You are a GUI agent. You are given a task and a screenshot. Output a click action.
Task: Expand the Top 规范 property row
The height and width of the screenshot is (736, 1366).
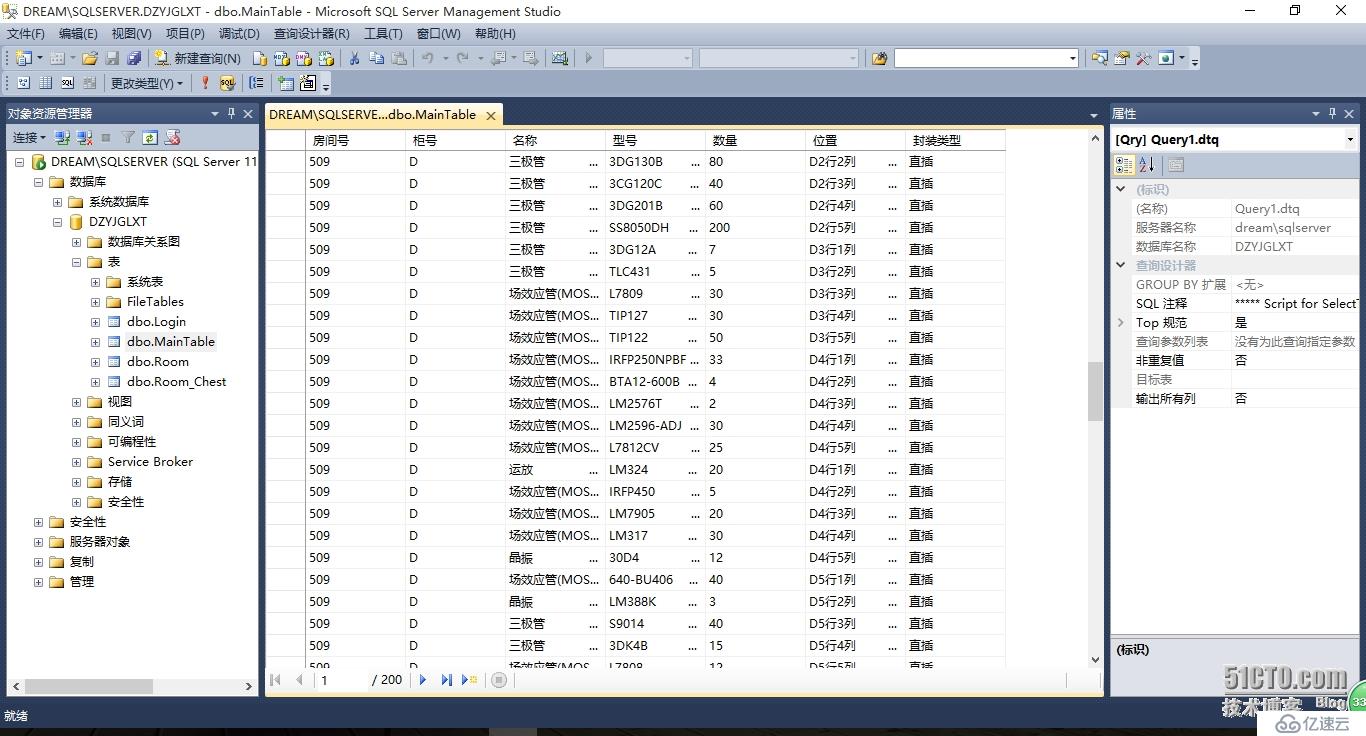coord(1121,323)
